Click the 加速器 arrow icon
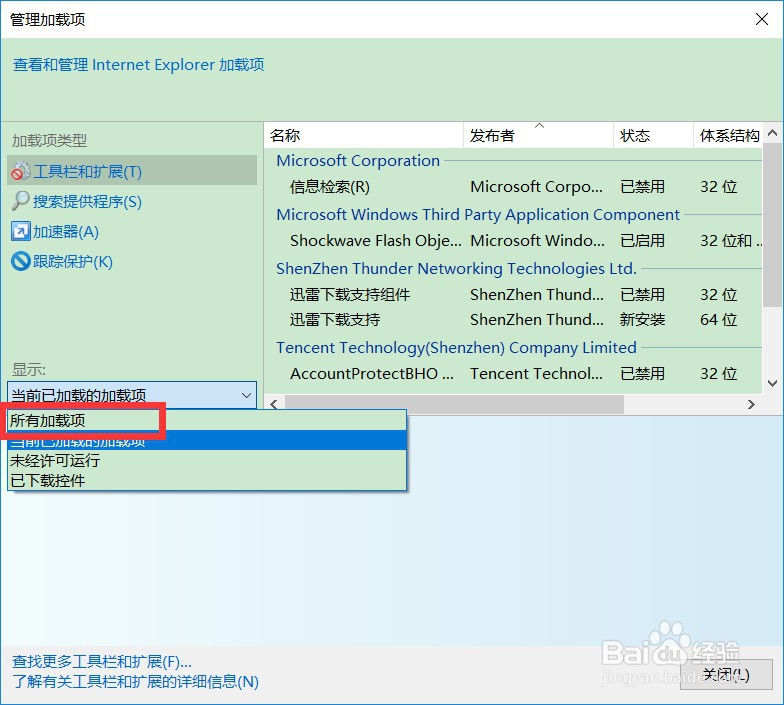784x705 pixels. click(20, 232)
